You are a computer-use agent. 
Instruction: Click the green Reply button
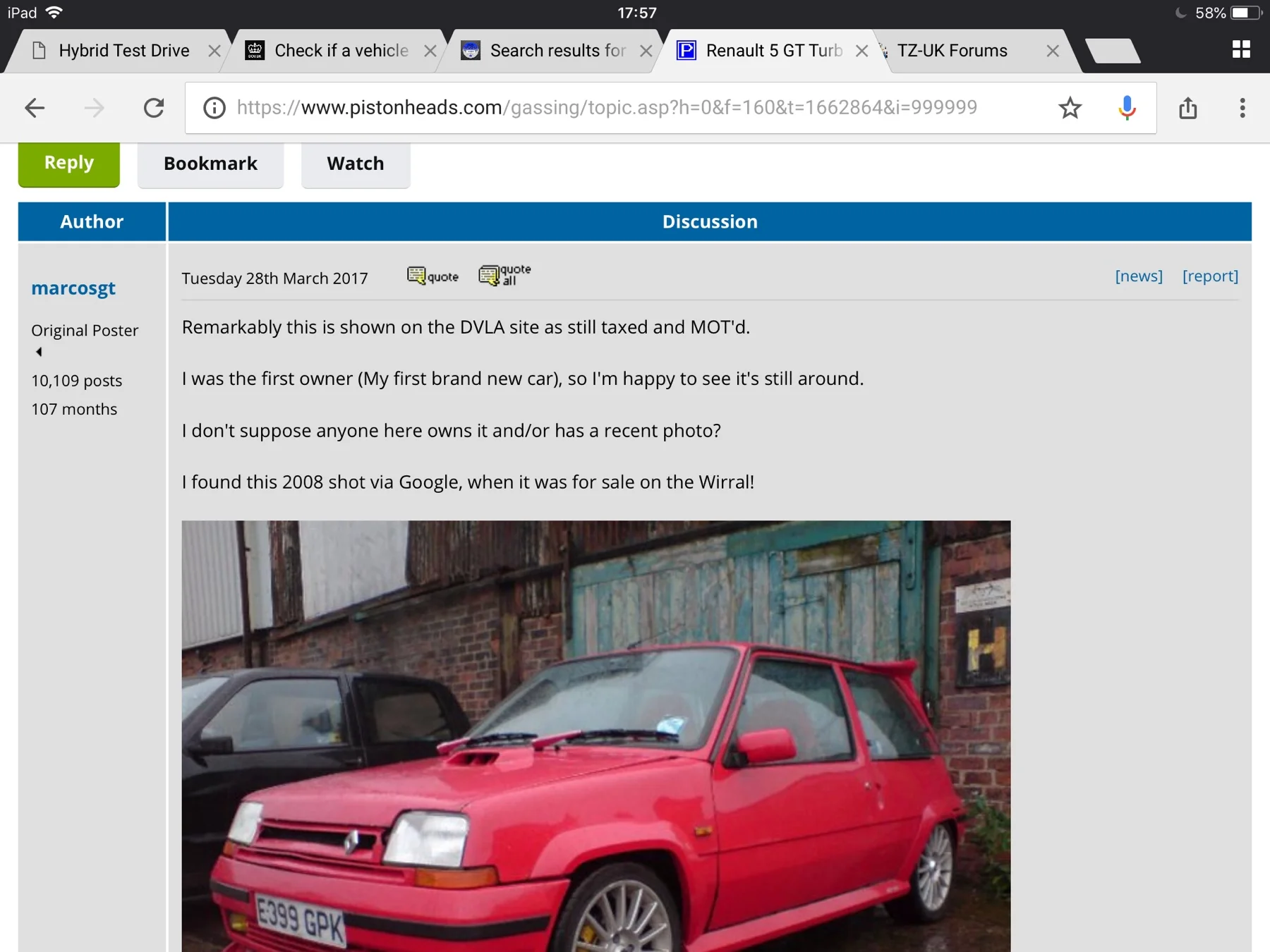69,164
